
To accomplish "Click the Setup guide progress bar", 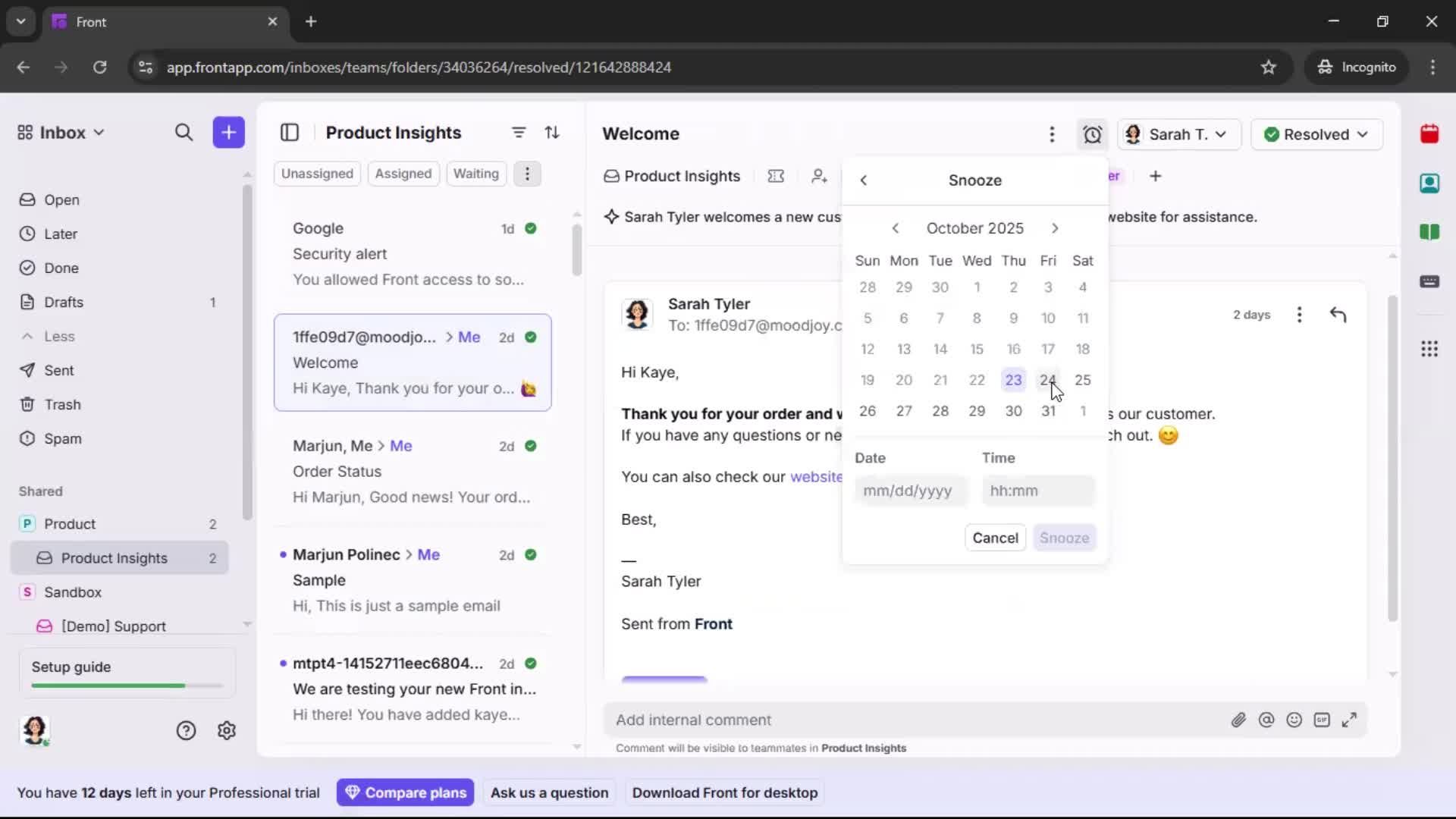I will 124,685.
